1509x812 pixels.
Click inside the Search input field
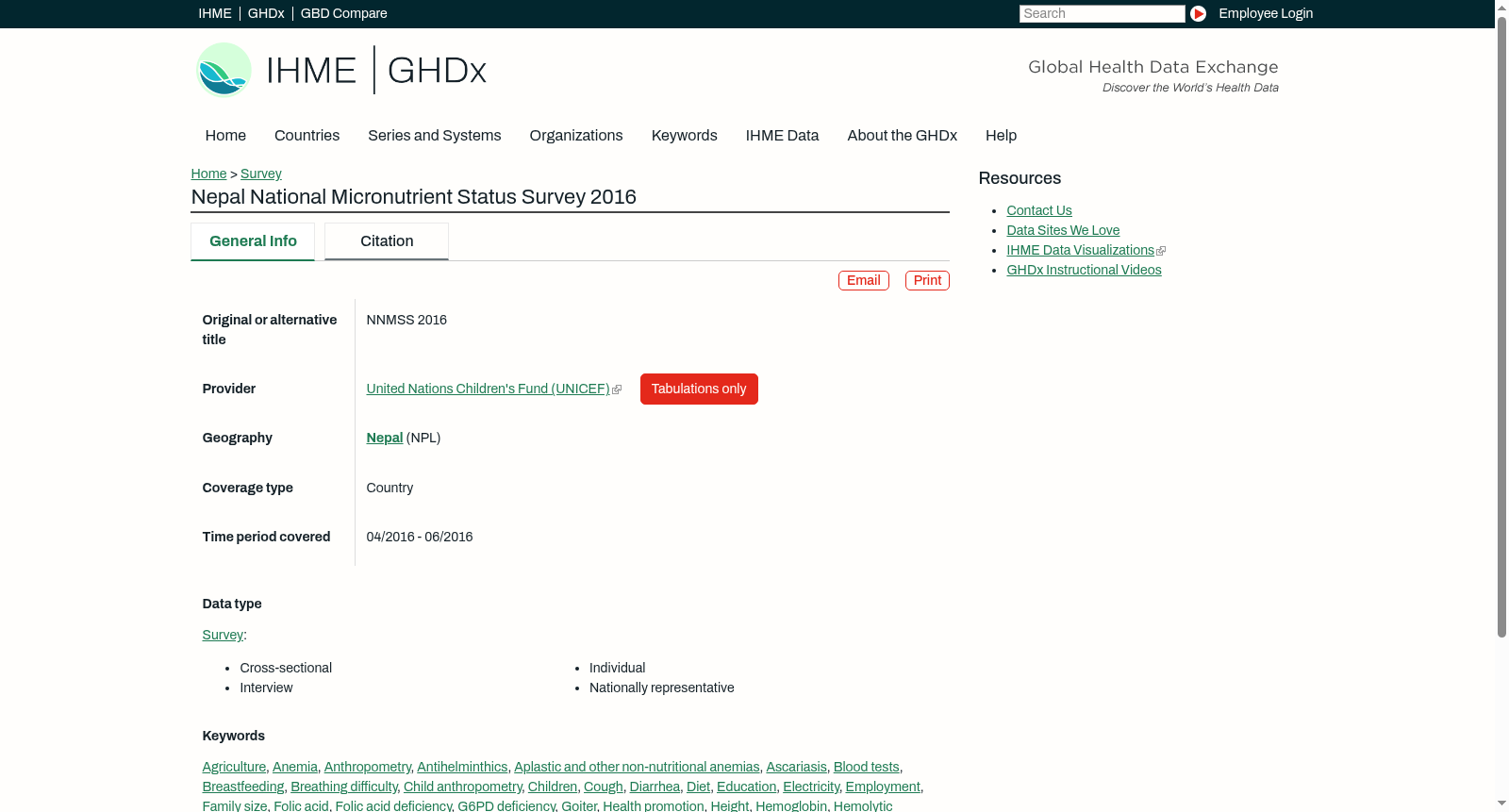pos(1102,13)
